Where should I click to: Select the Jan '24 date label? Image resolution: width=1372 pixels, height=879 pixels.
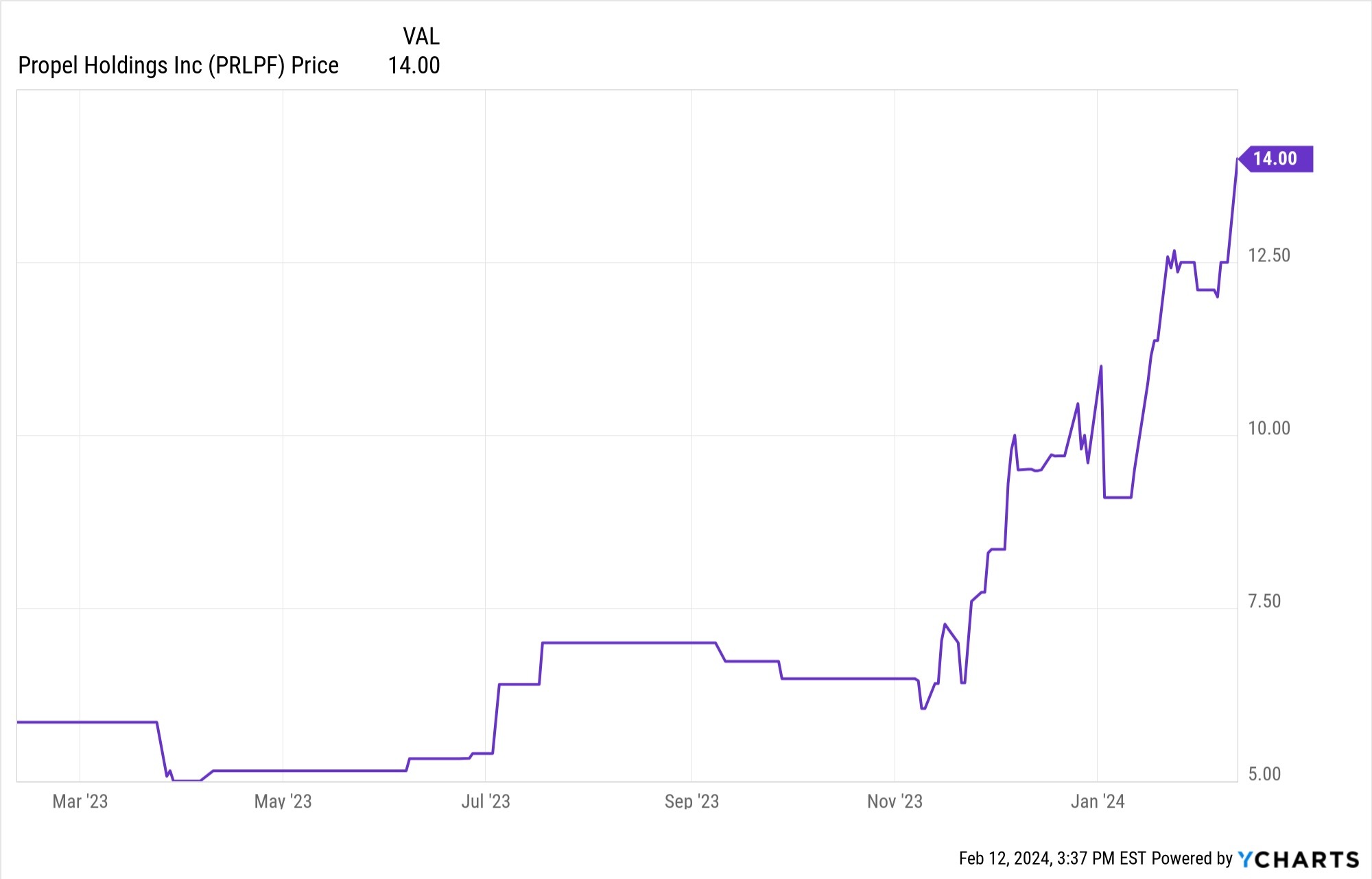click(x=1098, y=801)
